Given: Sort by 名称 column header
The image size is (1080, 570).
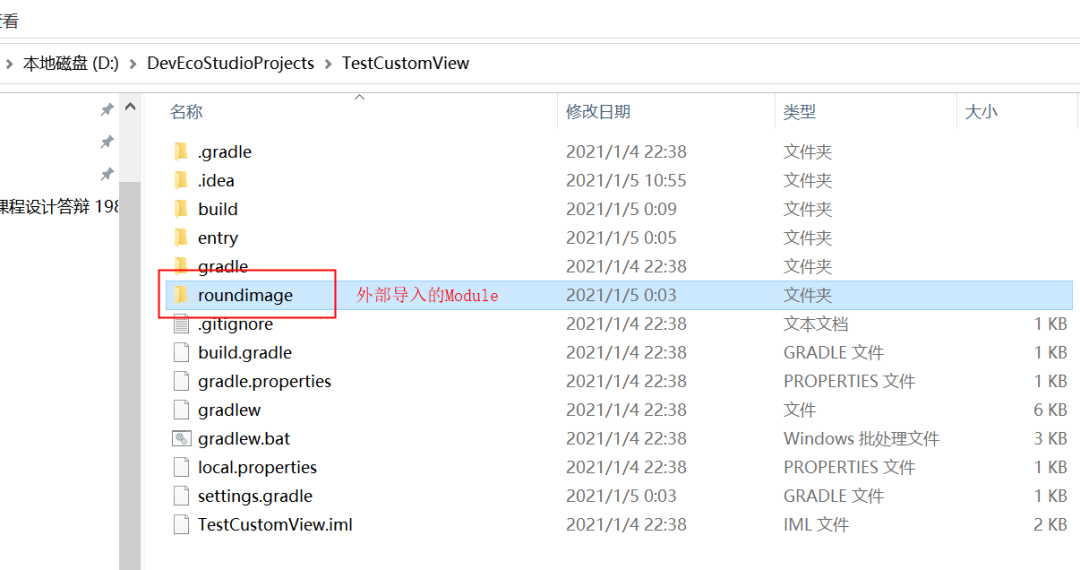Looking at the screenshot, I should pos(187,112).
